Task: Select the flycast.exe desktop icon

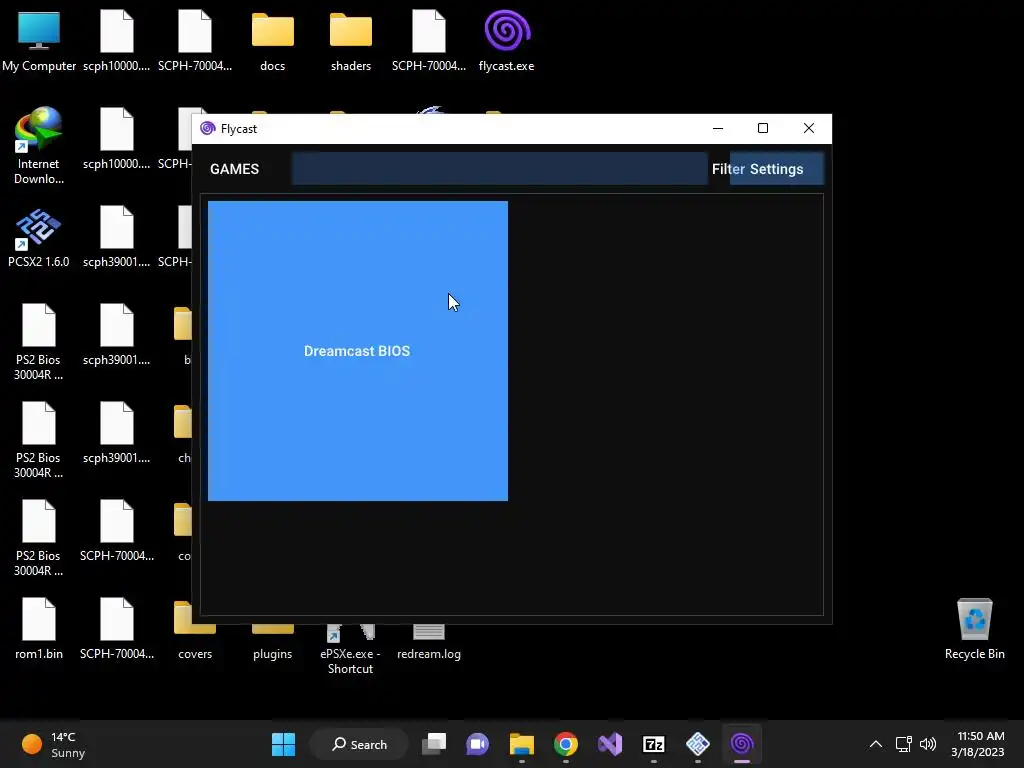Action: click(x=507, y=41)
